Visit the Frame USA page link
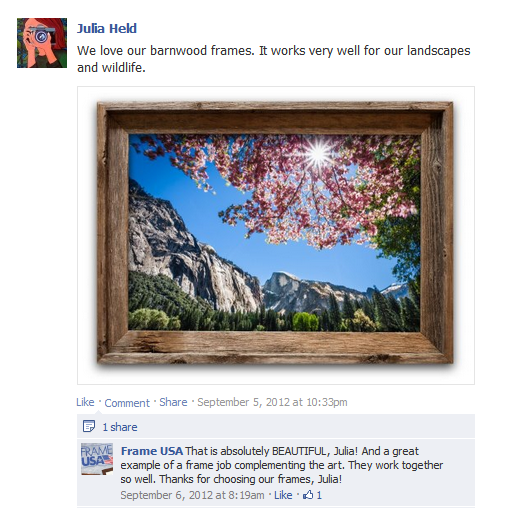The height and width of the screenshot is (508, 532). click(x=152, y=451)
